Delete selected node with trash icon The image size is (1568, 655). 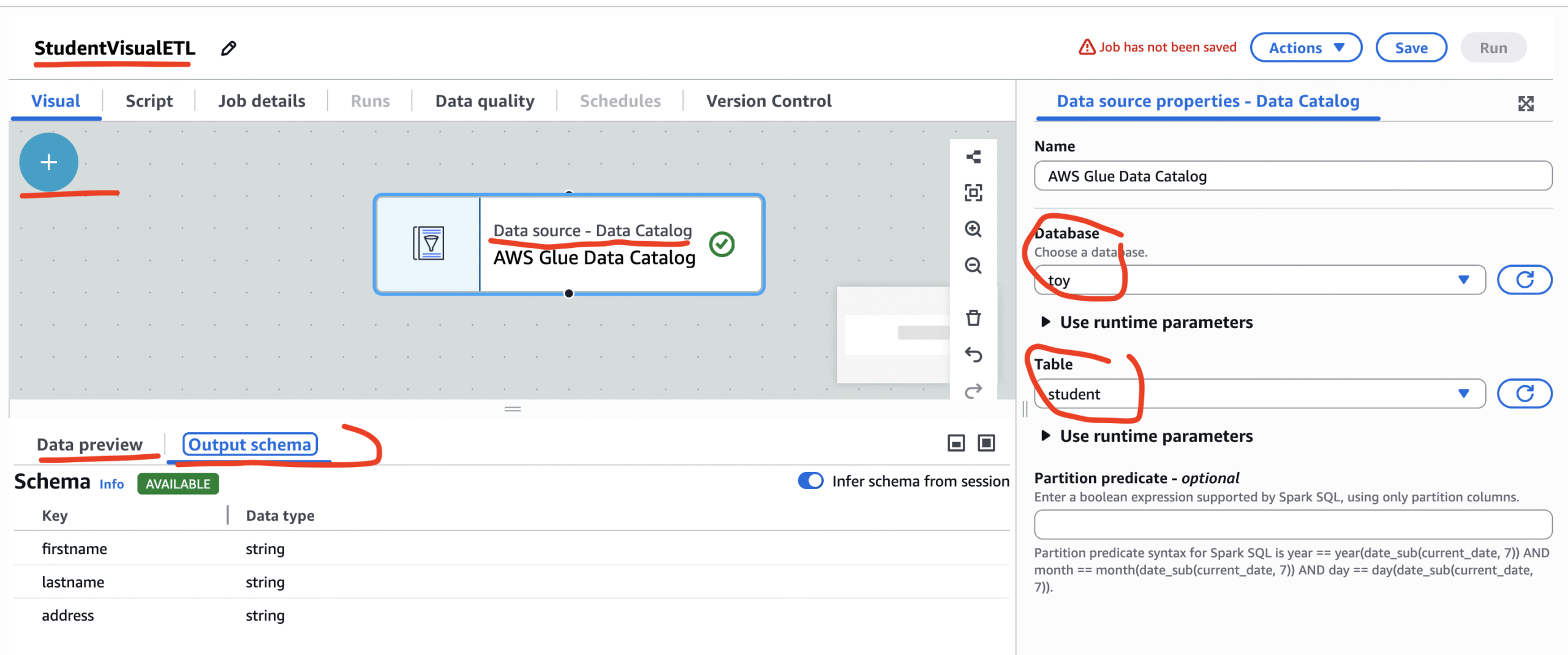coord(973,318)
